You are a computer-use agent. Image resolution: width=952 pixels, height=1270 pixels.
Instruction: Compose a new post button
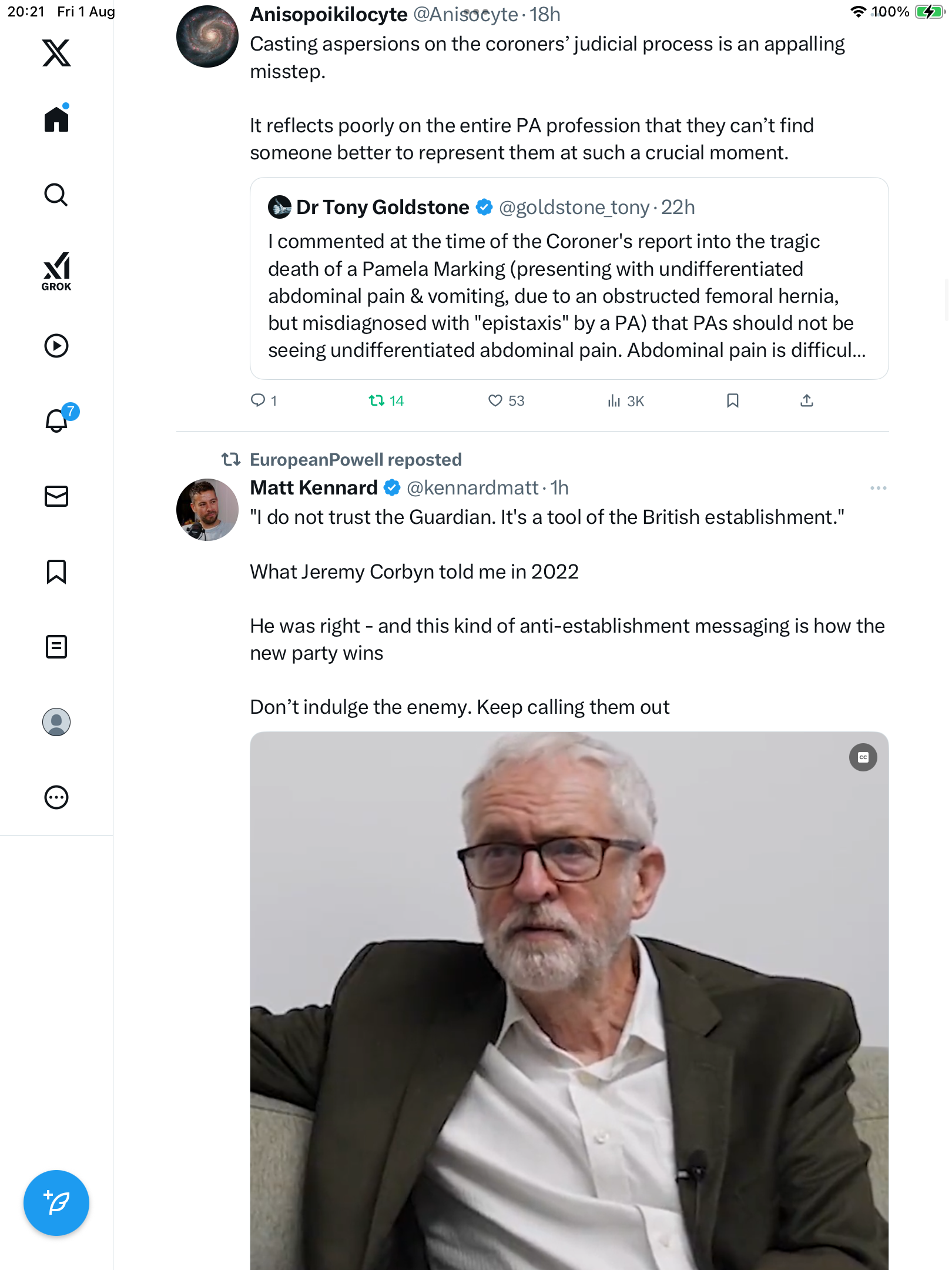pyautogui.click(x=56, y=1203)
